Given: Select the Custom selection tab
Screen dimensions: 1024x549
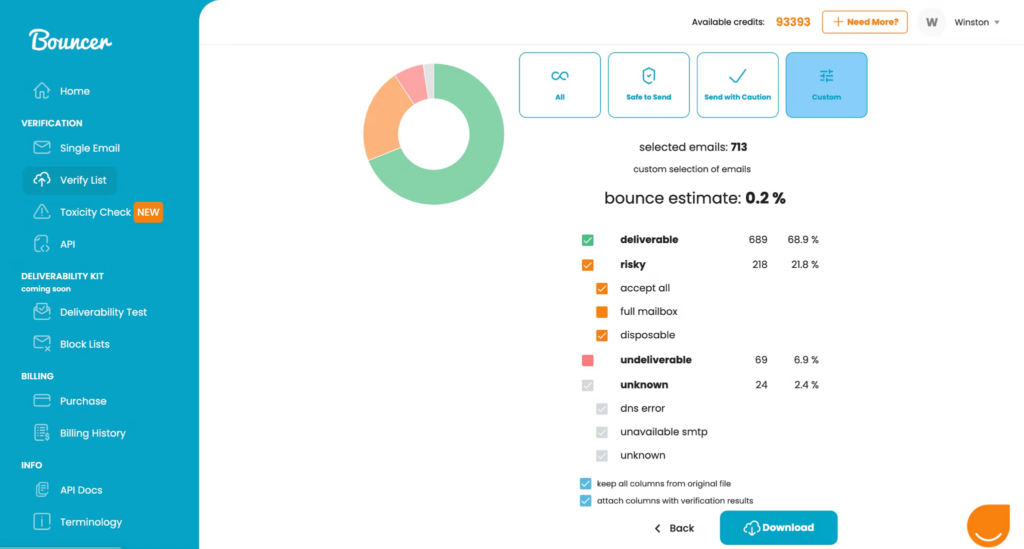Looking at the screenshot, I should pyautogui.click(x=826, y=85).
